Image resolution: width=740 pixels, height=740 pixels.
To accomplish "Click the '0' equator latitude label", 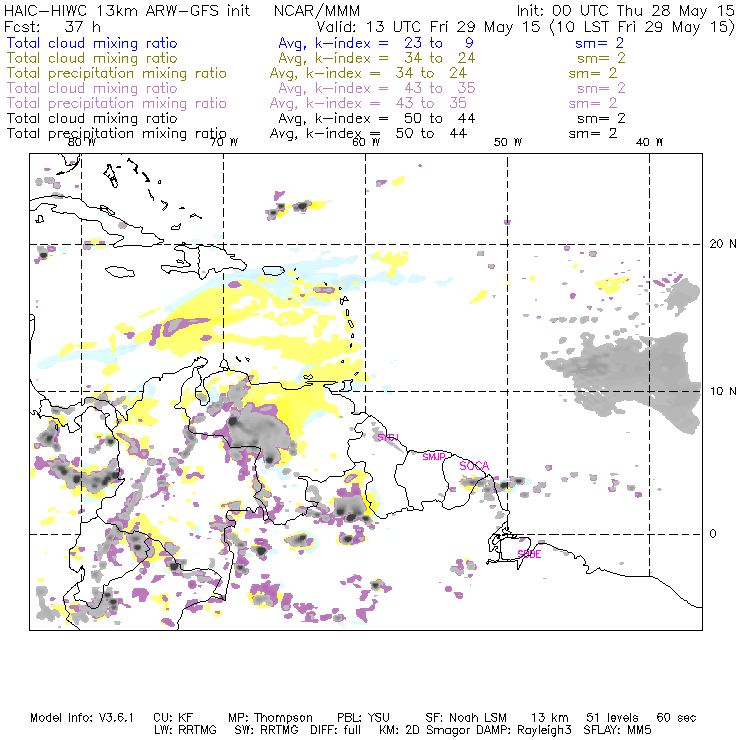I will 713,534.
